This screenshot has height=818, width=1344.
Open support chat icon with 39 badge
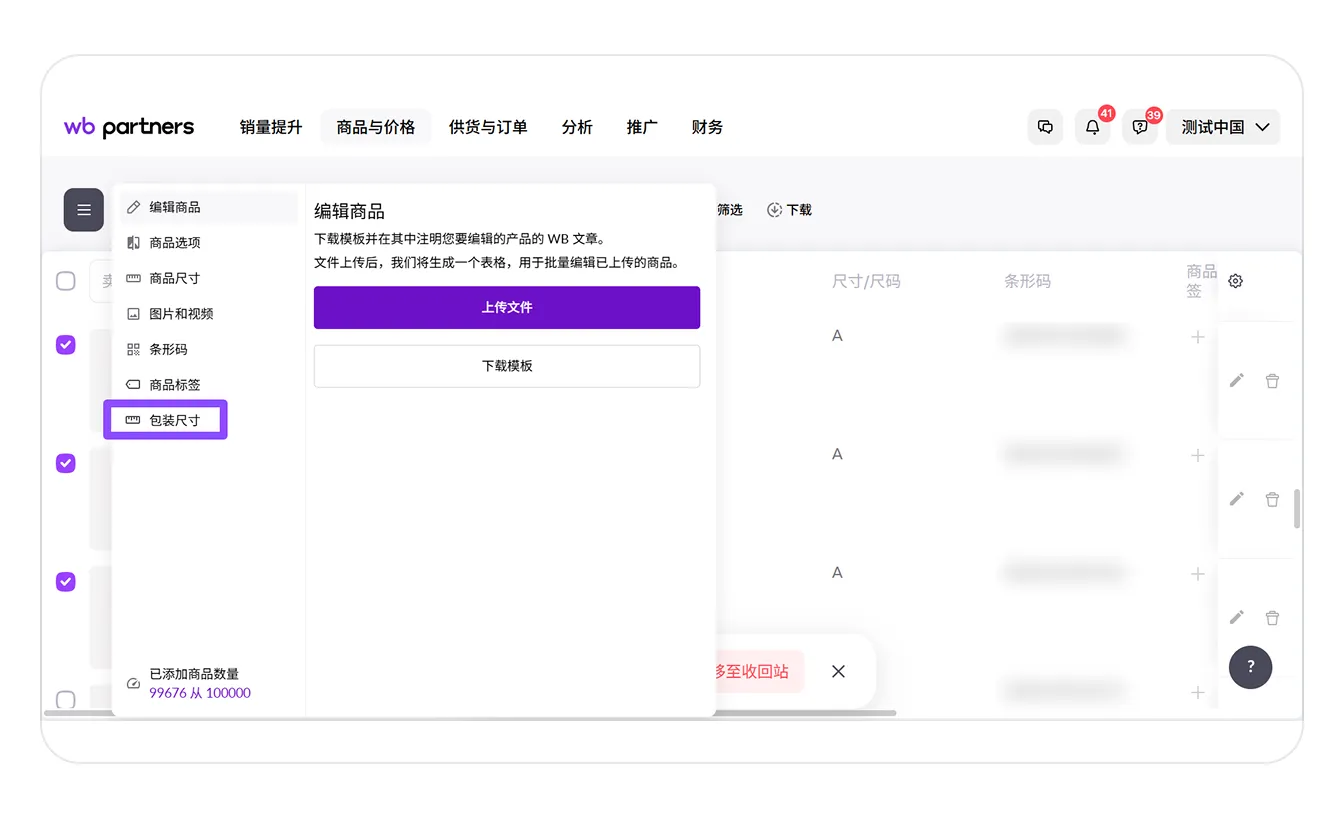click(1140, 127)
